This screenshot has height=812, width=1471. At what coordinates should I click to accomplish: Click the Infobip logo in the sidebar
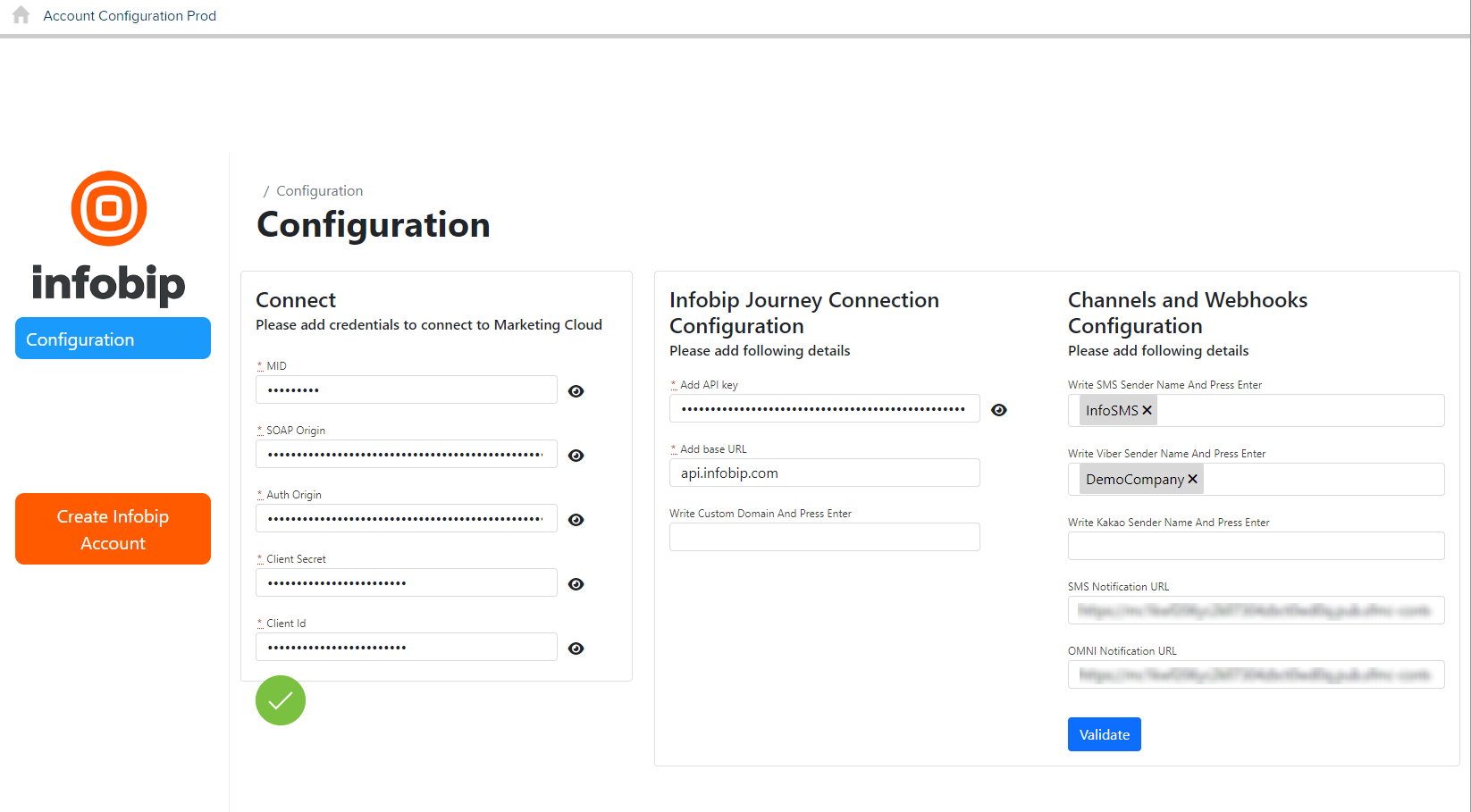click(x=109, y=237)
